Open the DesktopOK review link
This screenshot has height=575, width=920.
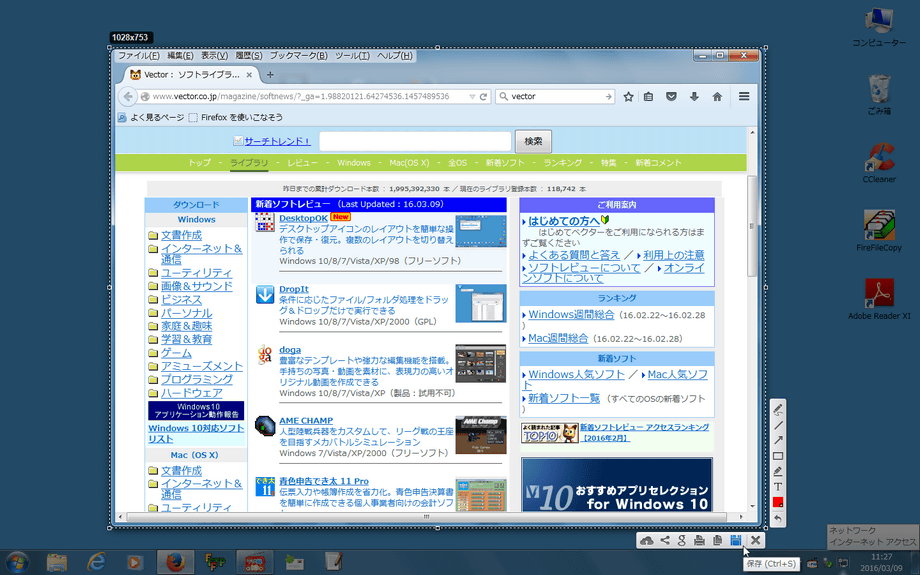(x=303, y=218)
